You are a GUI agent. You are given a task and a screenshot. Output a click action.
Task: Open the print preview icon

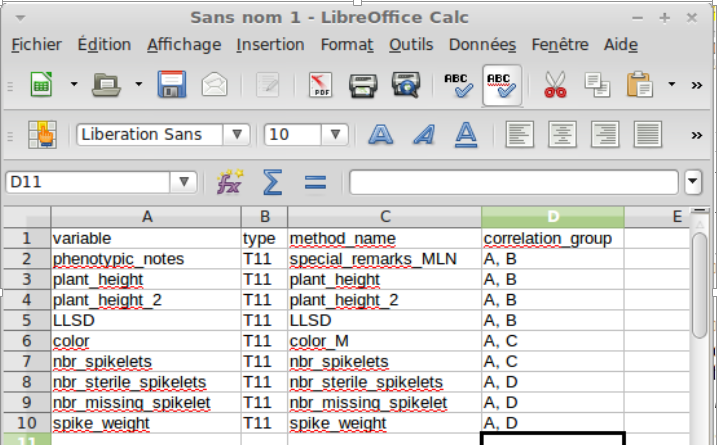406,85
